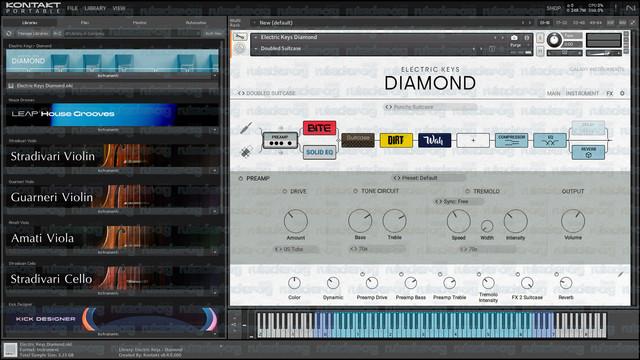
Task: Open the FILE menu
Action: tap(72, 8)
